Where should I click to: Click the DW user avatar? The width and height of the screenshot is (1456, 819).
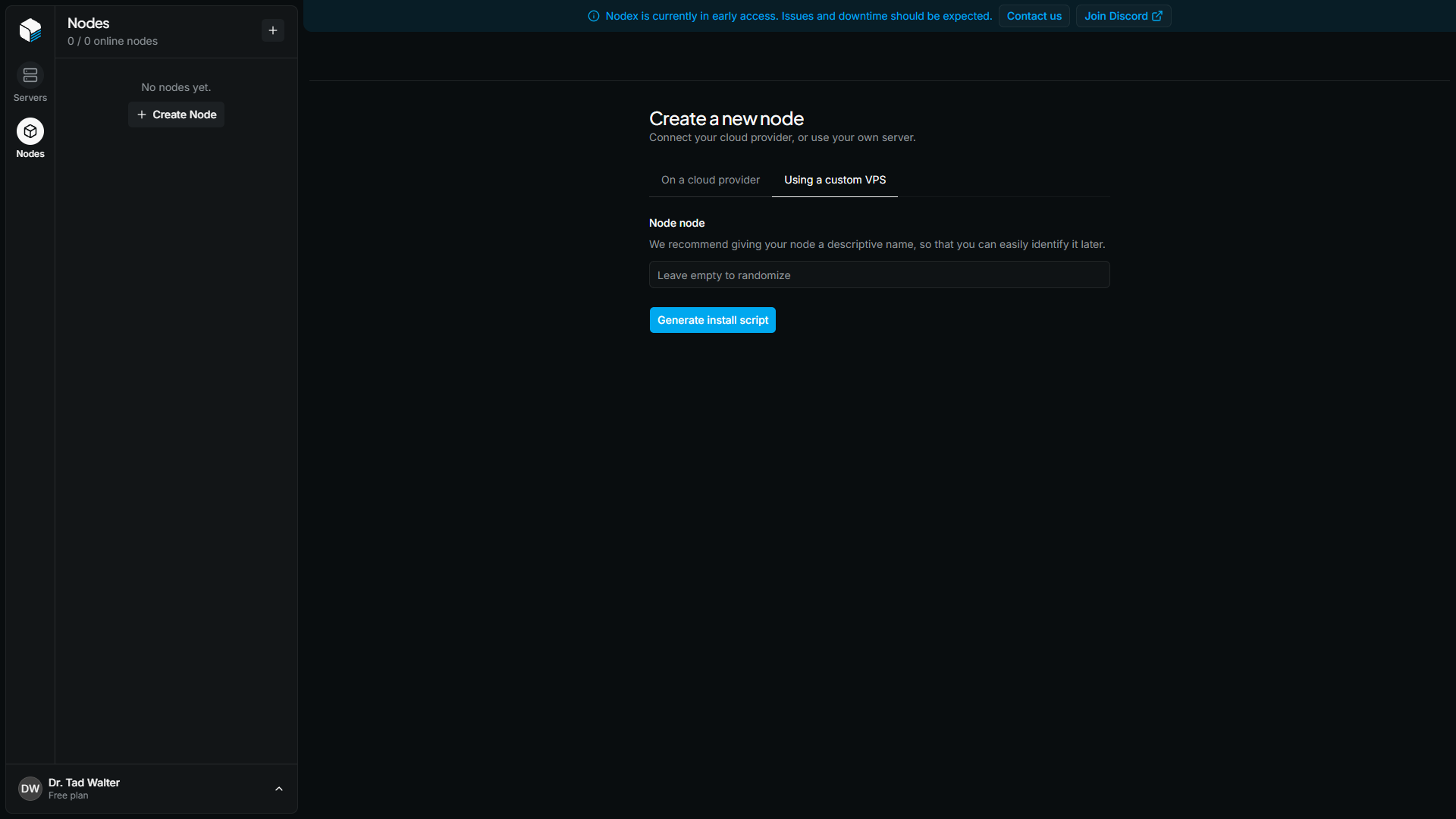click(x=30, y=789)
